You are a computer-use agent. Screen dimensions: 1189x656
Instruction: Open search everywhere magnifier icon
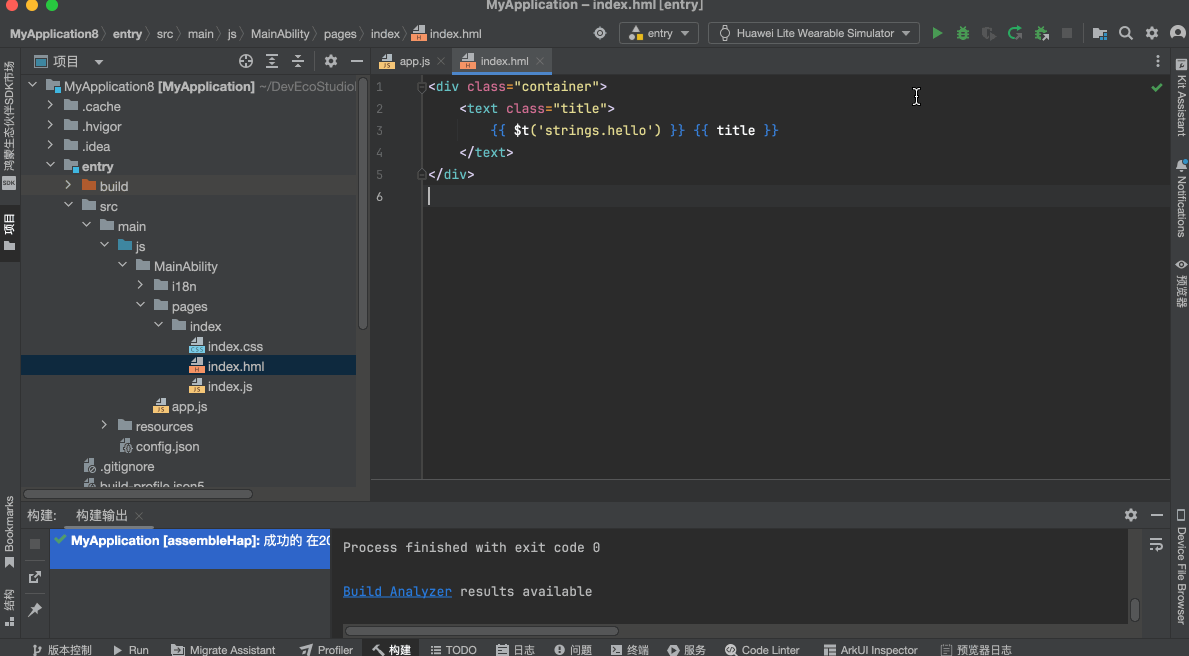click(1126, 33)
